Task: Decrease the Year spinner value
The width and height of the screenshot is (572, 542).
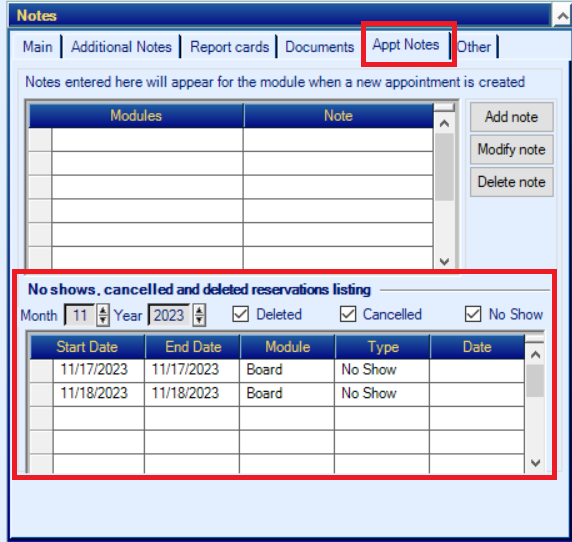Action: [x=199, y=320]
